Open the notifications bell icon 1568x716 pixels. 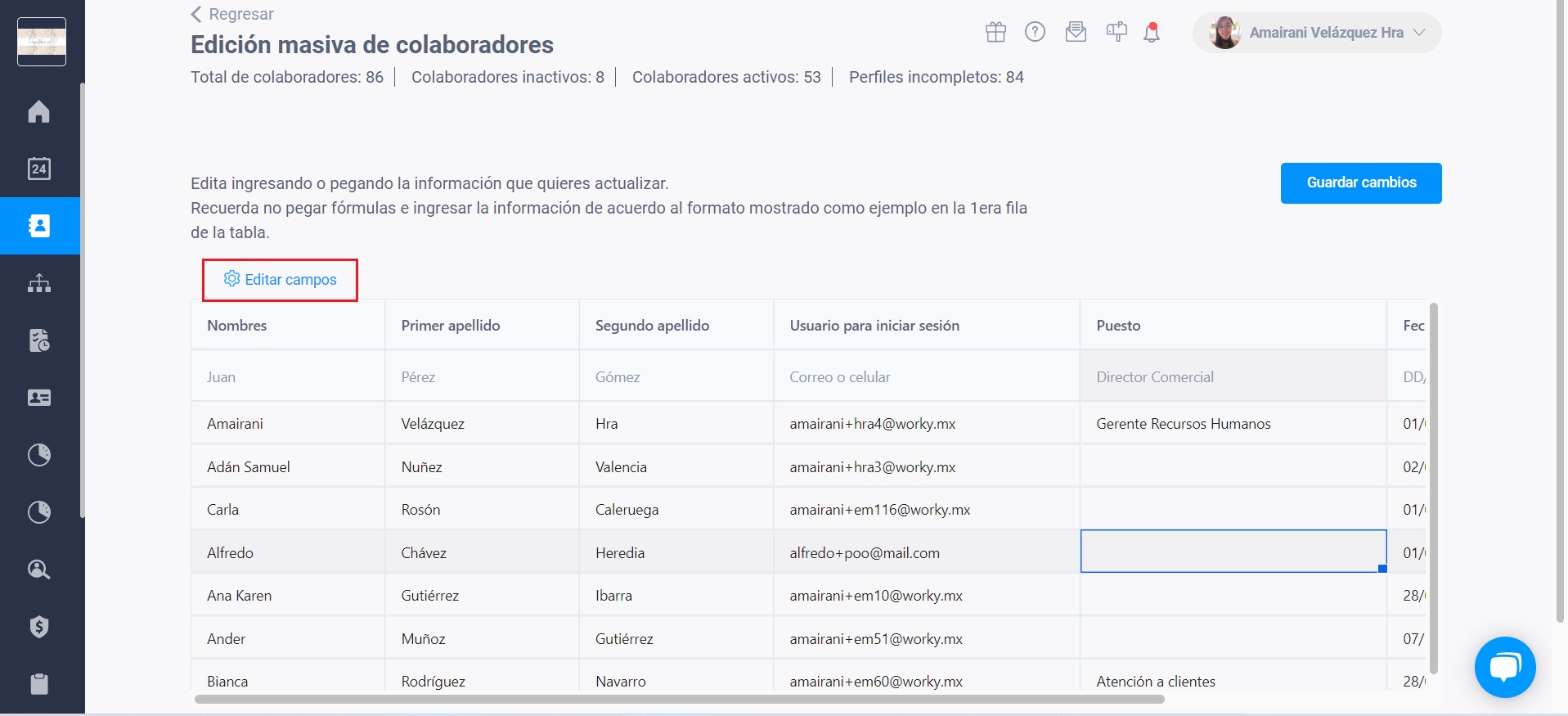(1152, 32)
